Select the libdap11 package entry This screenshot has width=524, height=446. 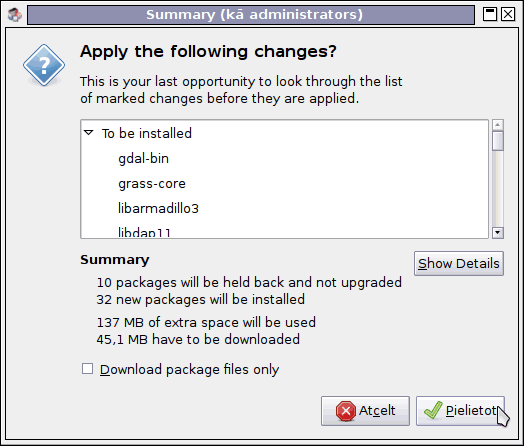pos(144,232)
